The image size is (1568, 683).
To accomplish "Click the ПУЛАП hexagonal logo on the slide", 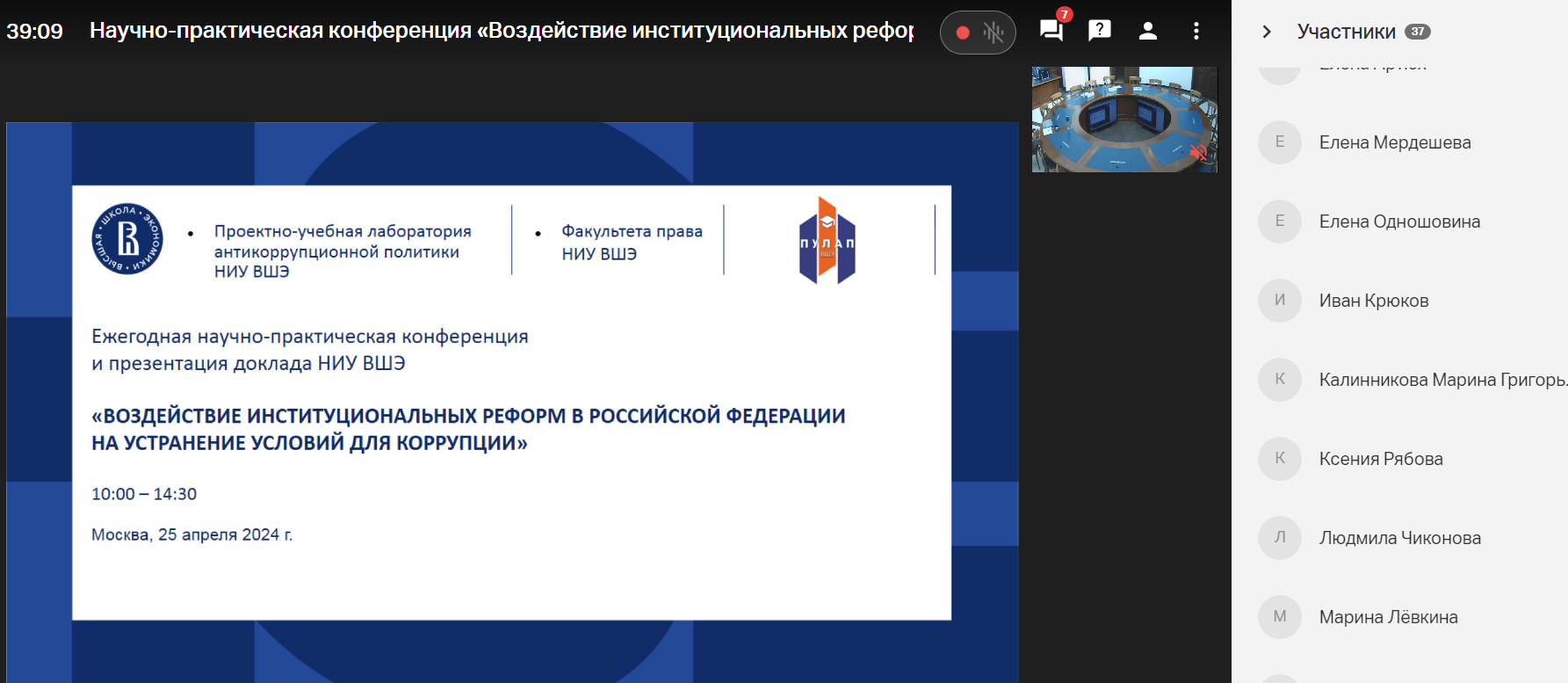I will (827, 241).
